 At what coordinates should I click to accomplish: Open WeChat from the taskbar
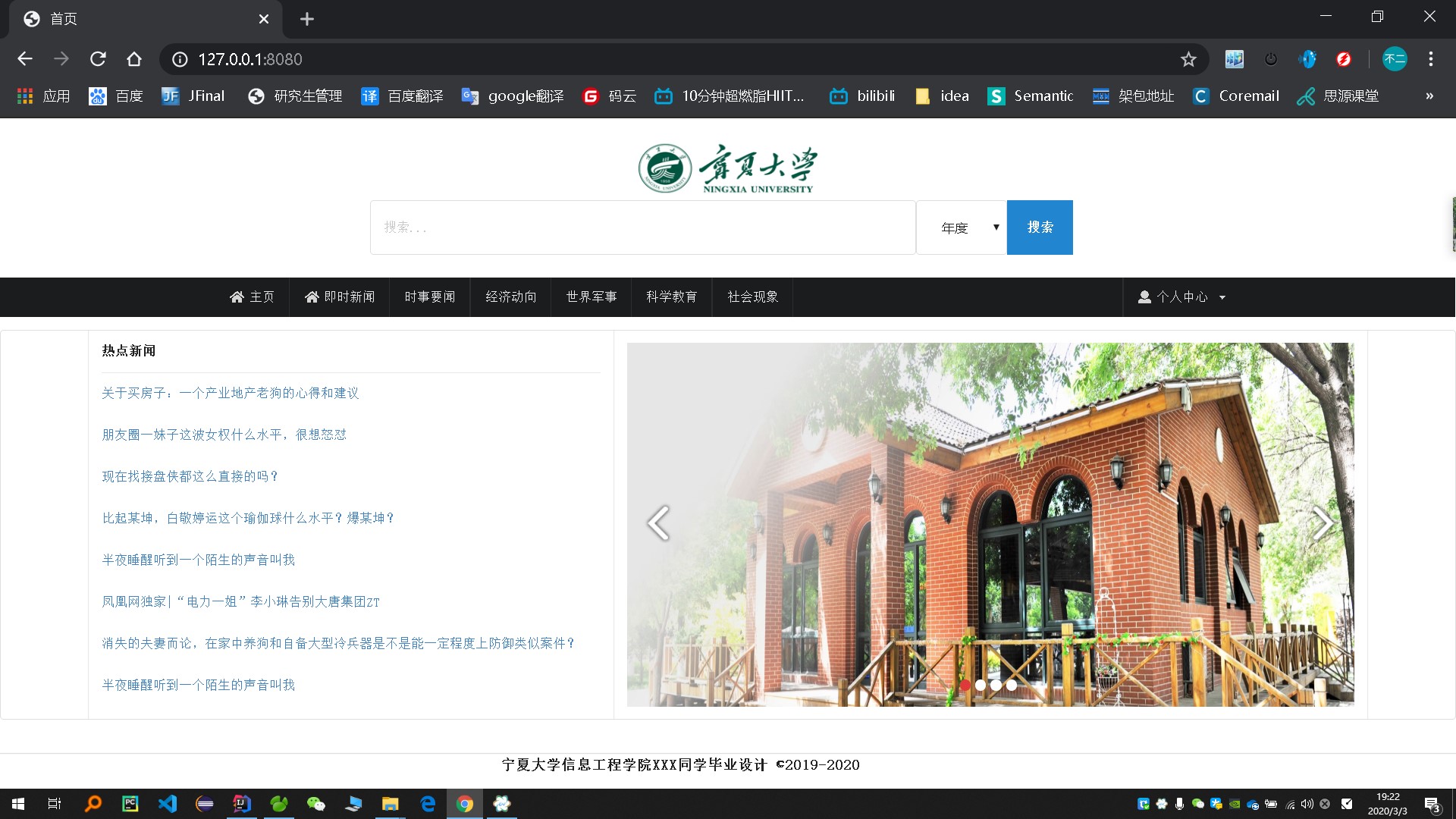pyautogui.click(x=315, y=804)
